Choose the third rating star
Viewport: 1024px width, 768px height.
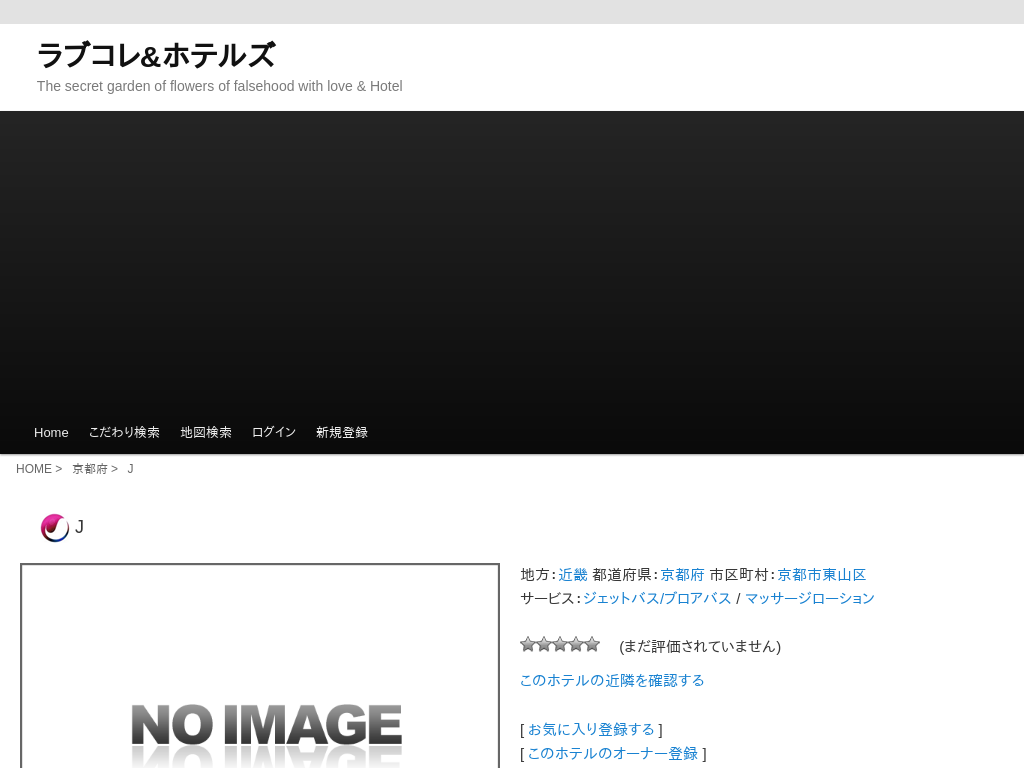(560, 644)
